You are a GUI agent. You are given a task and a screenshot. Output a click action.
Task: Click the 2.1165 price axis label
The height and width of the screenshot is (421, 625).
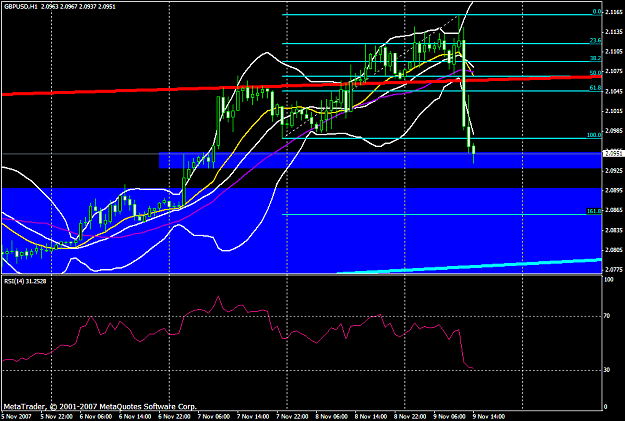point(613,12)
